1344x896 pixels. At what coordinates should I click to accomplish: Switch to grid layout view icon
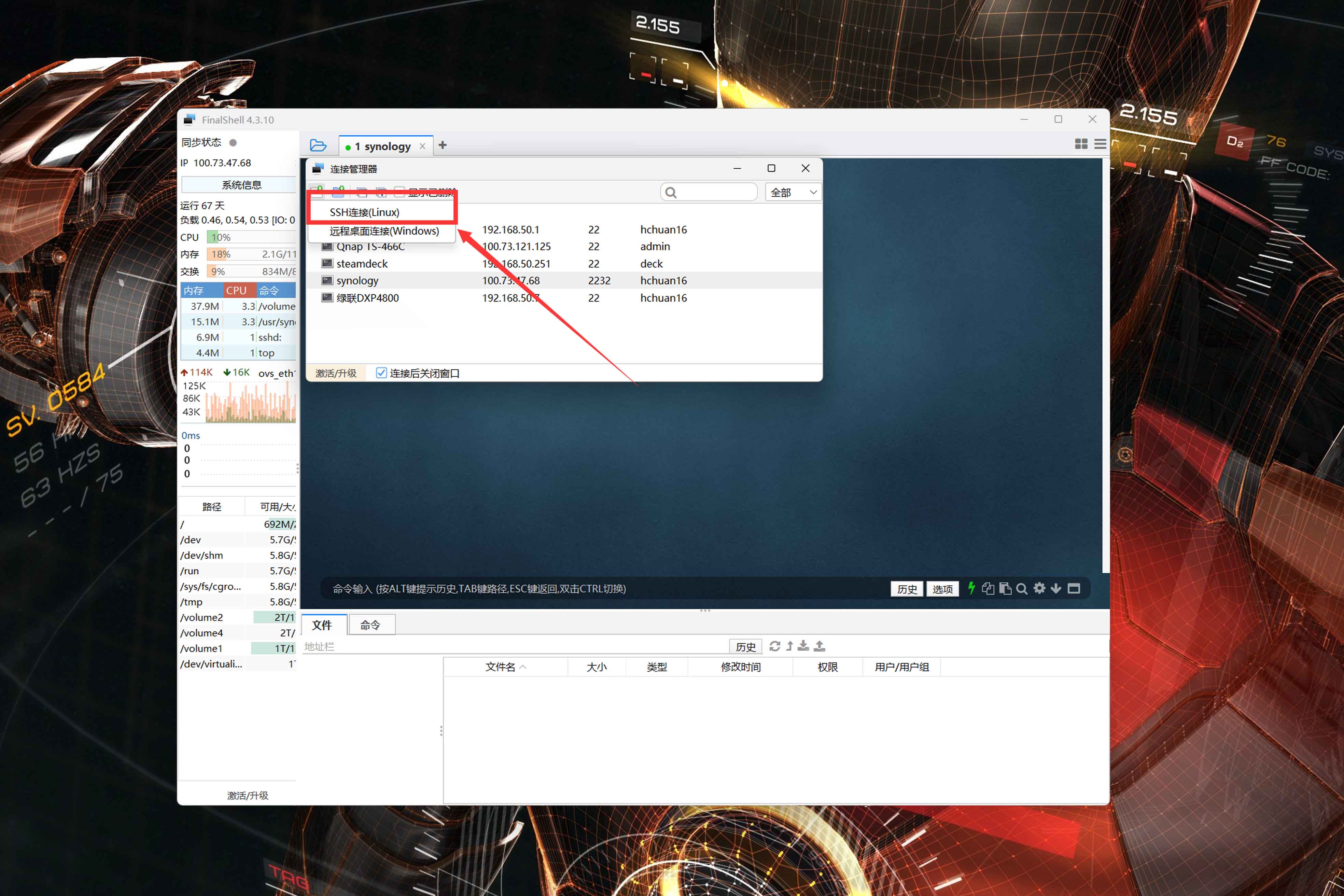[1081, 144]
